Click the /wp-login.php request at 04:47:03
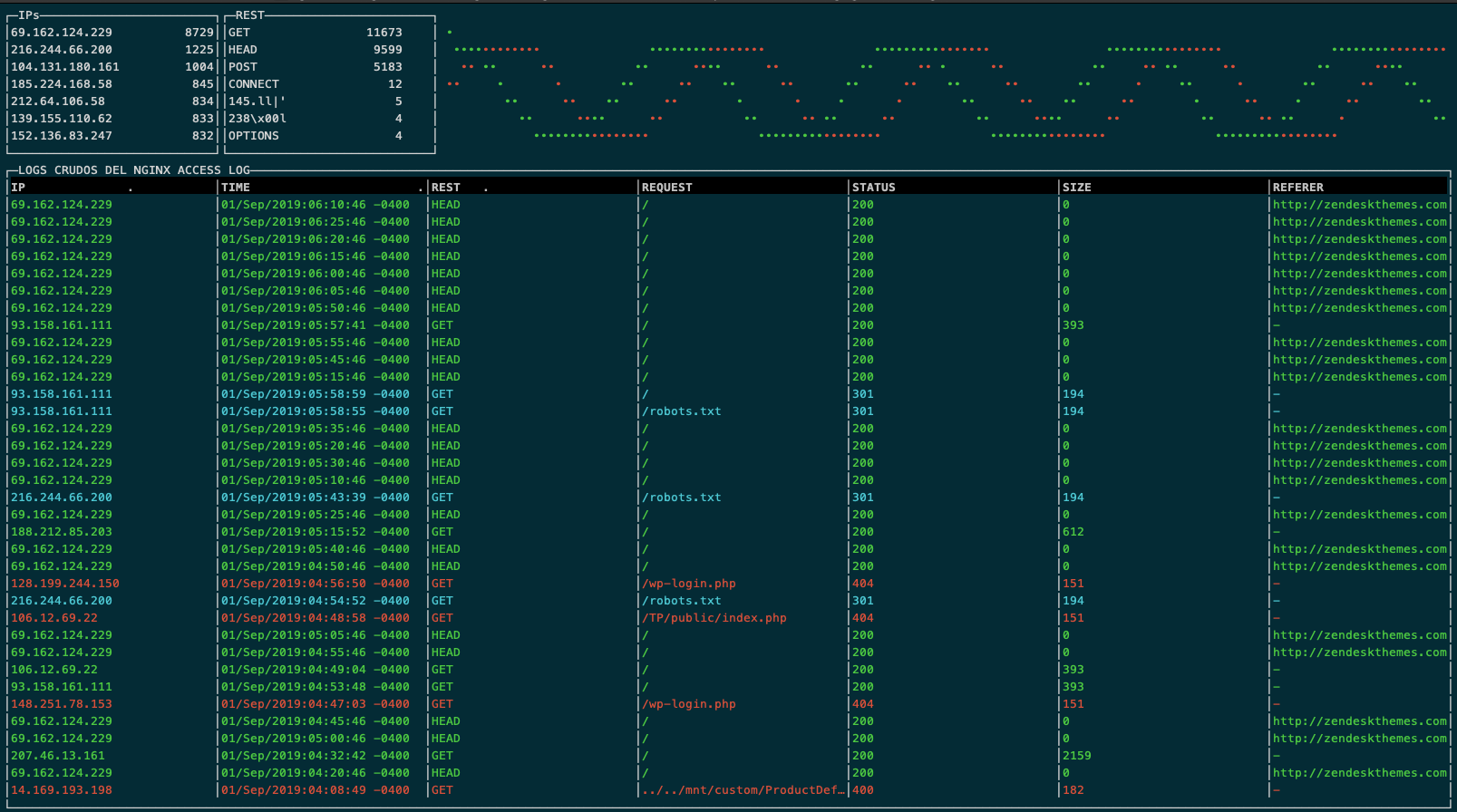The width and height of the screenshot is (1457, 812). (x=689, y=703)
